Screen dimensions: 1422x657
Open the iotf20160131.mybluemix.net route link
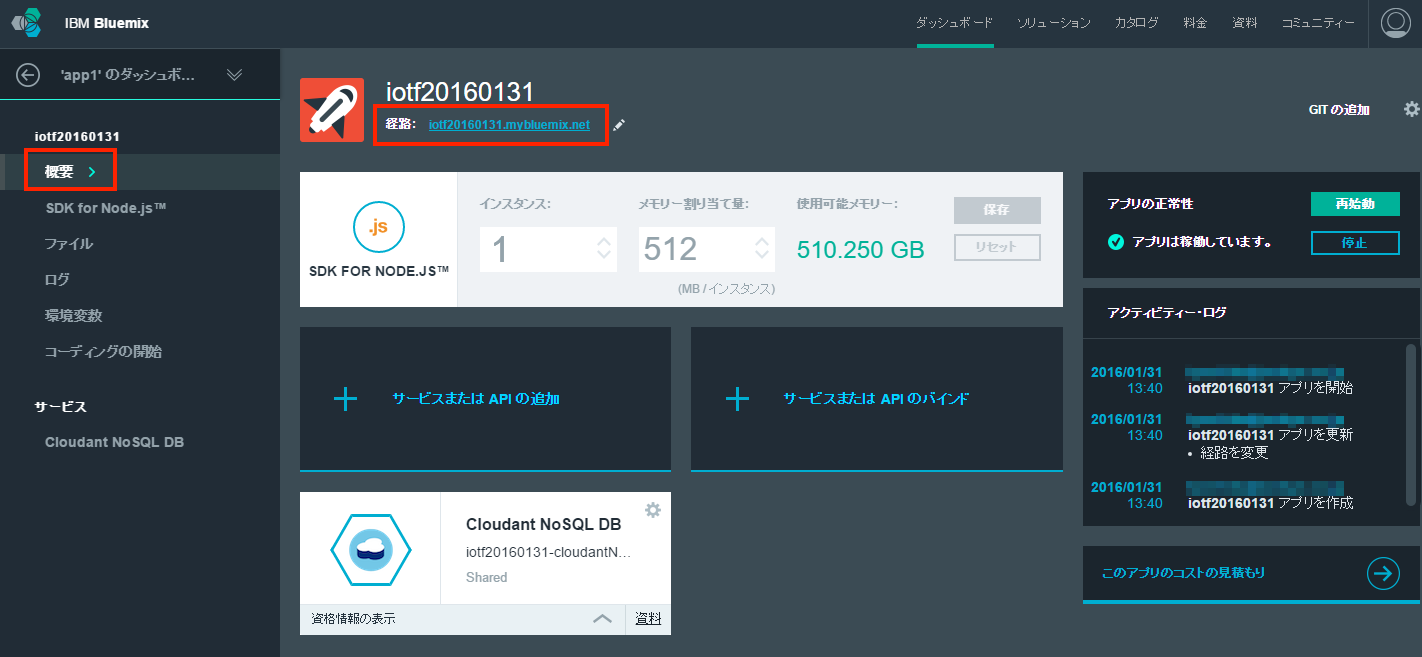click(509, 125)
